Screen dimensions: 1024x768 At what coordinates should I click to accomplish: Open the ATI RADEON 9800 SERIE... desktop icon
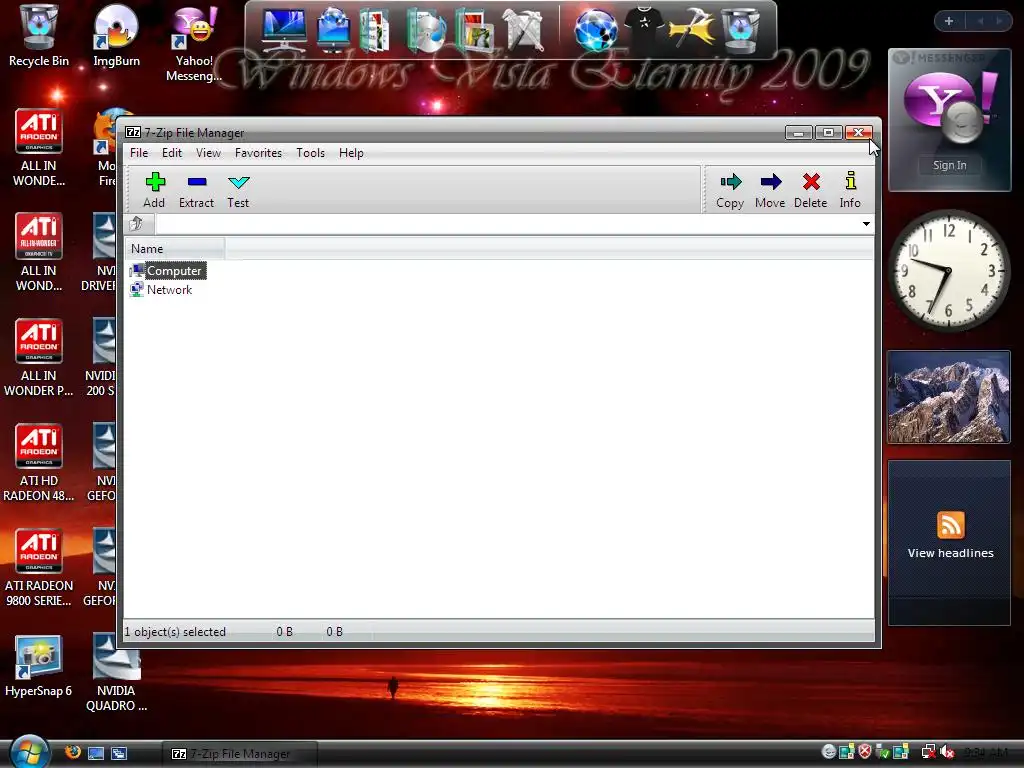click(x=39, y=568)
